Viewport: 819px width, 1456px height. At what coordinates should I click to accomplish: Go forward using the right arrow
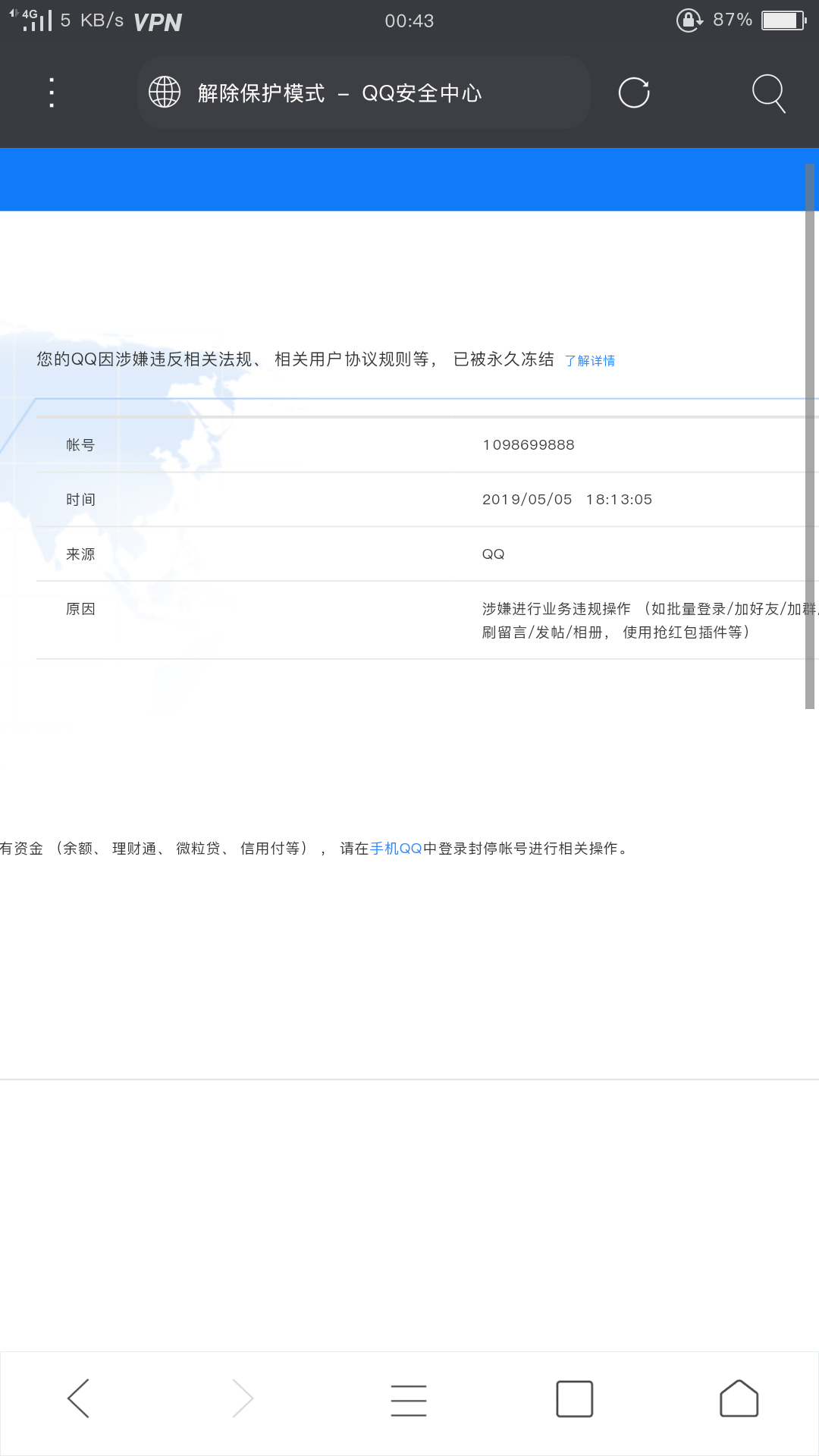[x=243, y=1398]
